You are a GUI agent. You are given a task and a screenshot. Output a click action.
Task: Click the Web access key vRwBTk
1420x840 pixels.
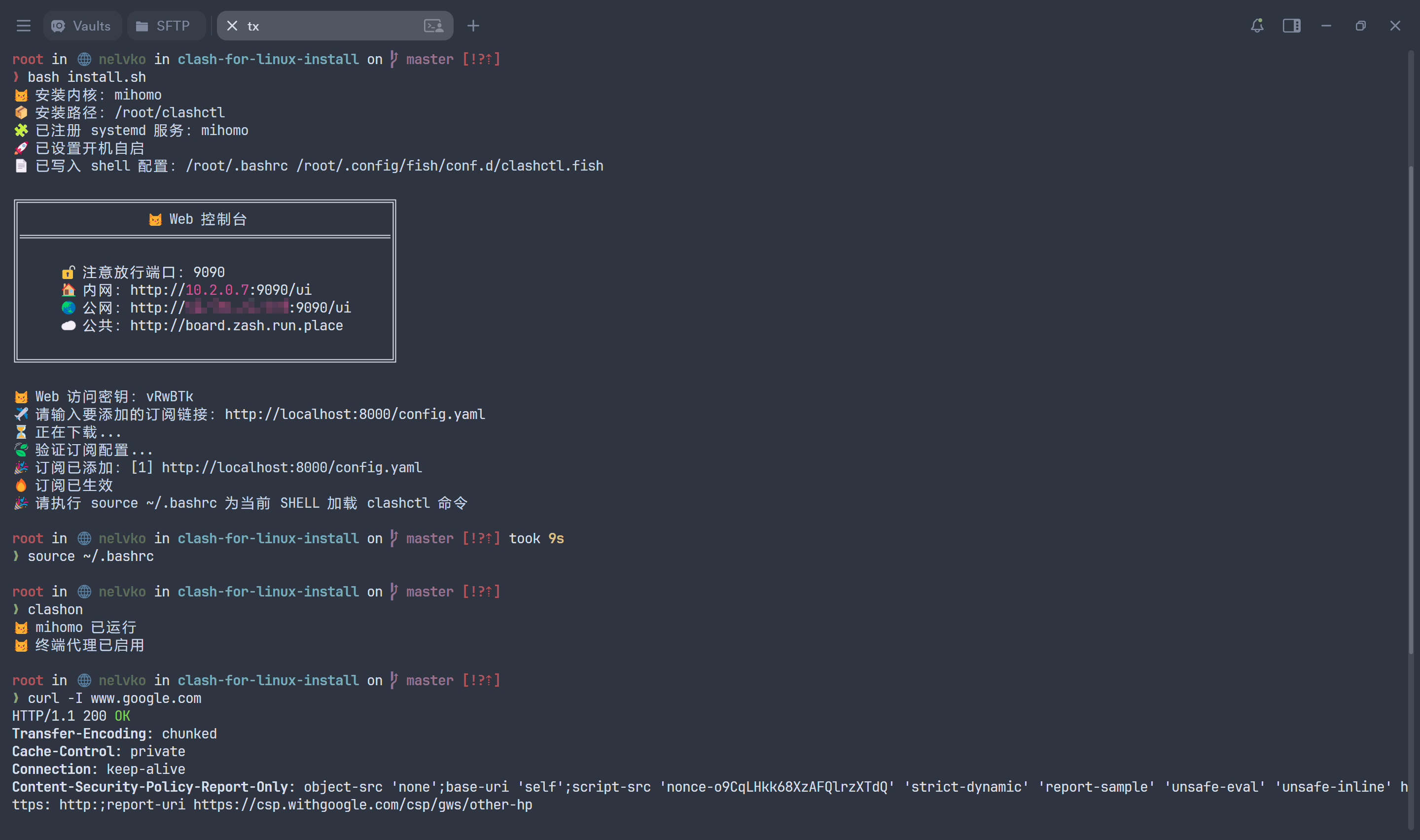[170, 397]
